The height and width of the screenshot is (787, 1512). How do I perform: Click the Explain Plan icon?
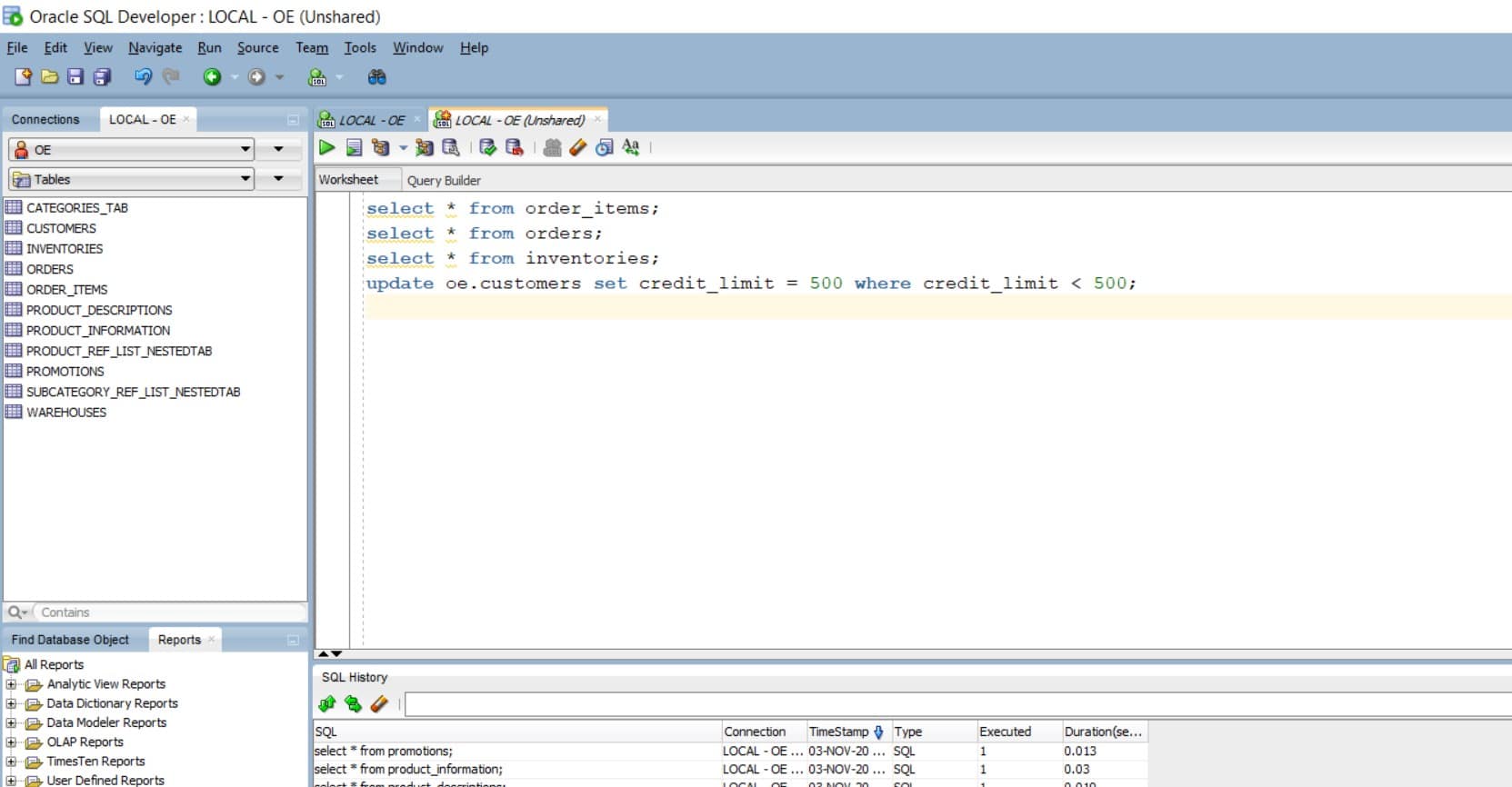point(381,147)
